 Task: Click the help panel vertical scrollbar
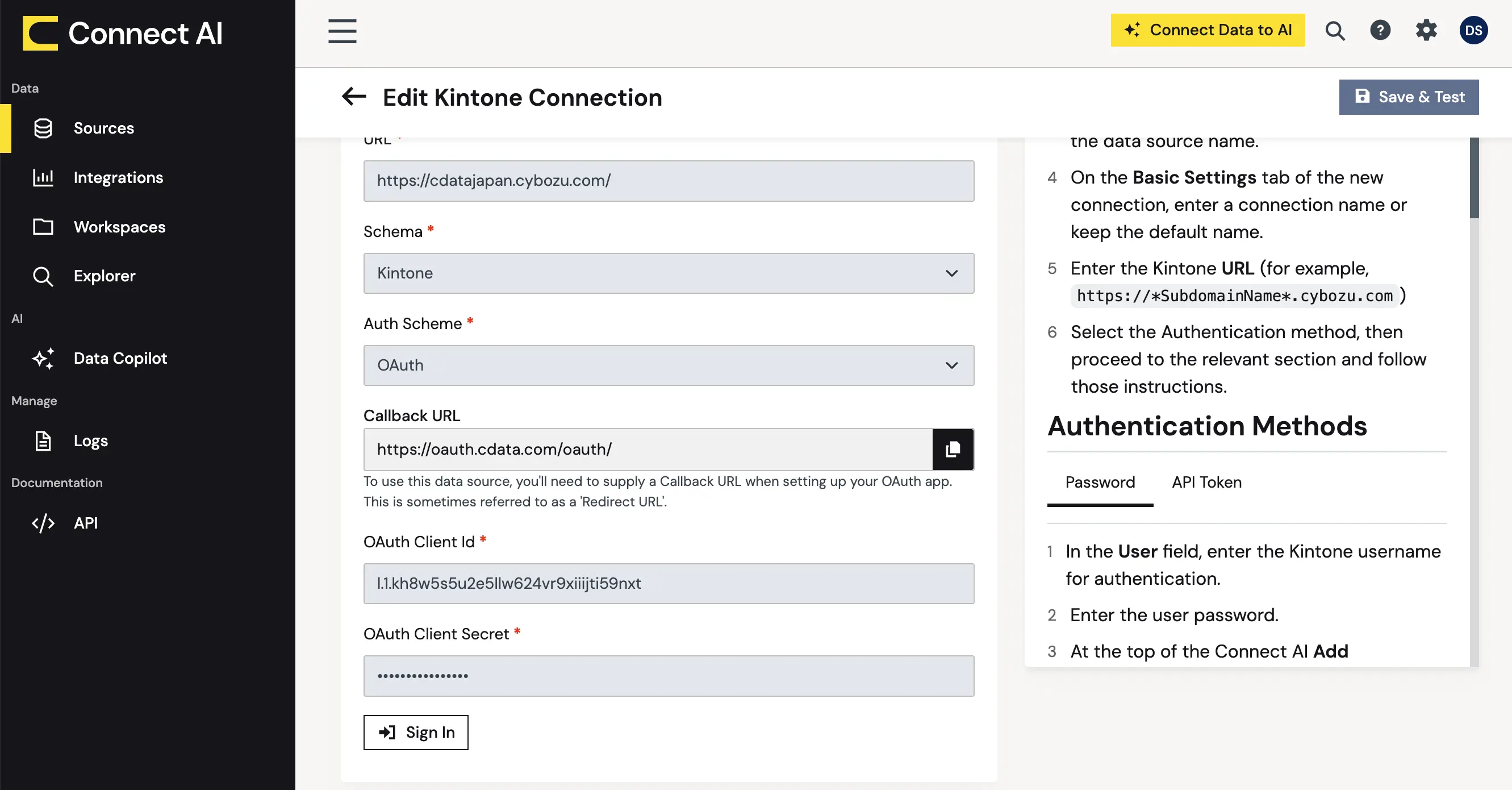point(1474,177)
